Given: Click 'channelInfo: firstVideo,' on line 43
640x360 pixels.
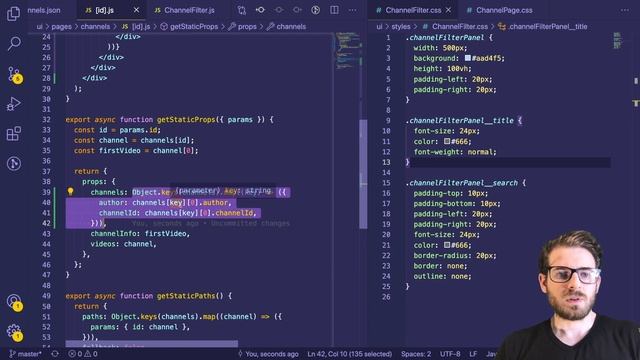Looking at the screenshot, I should coord(140,234).
